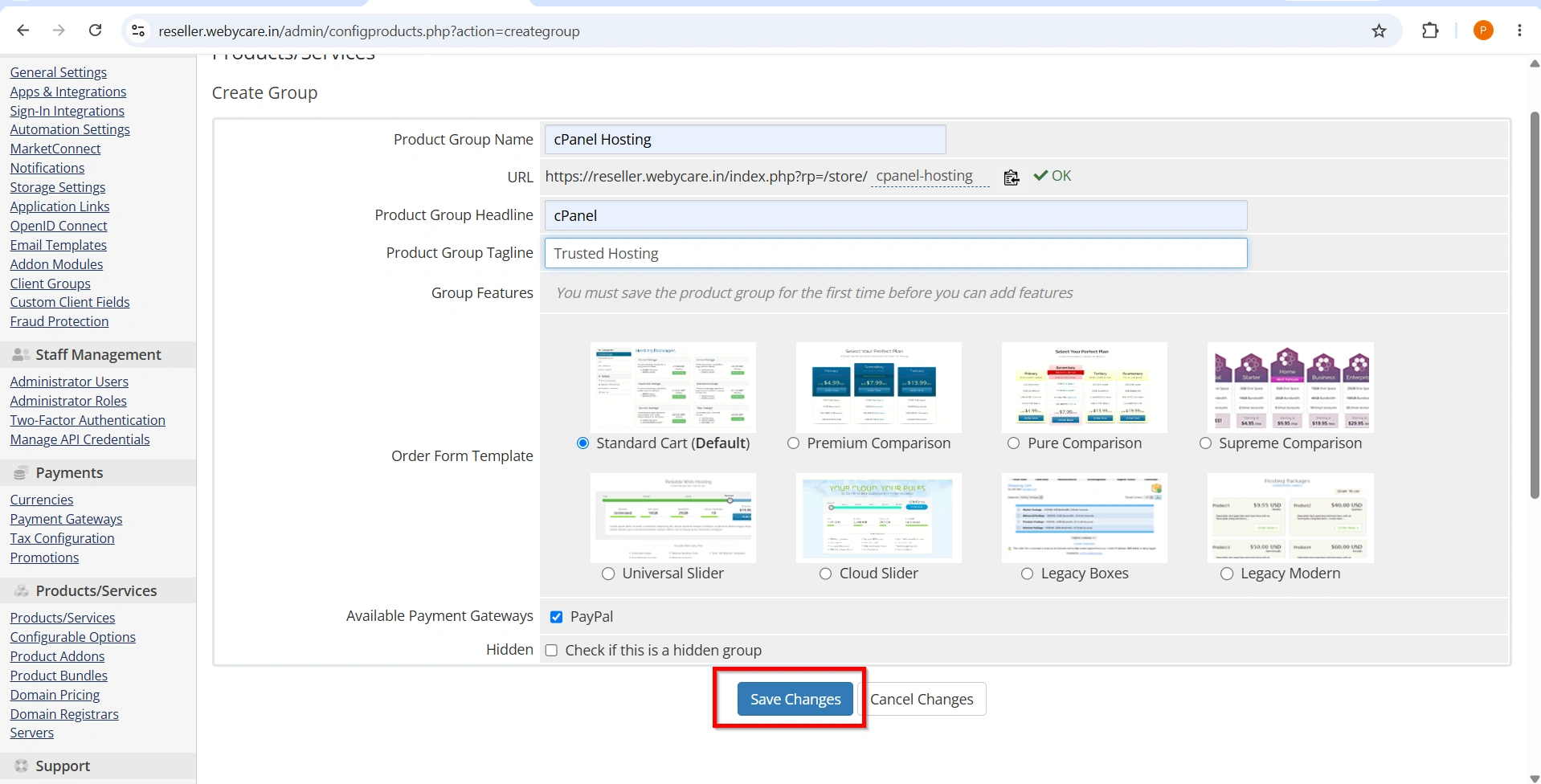Click Standard Cart template thumbnail
Screen dimensions: 1541x784
(x=673, y=387)
